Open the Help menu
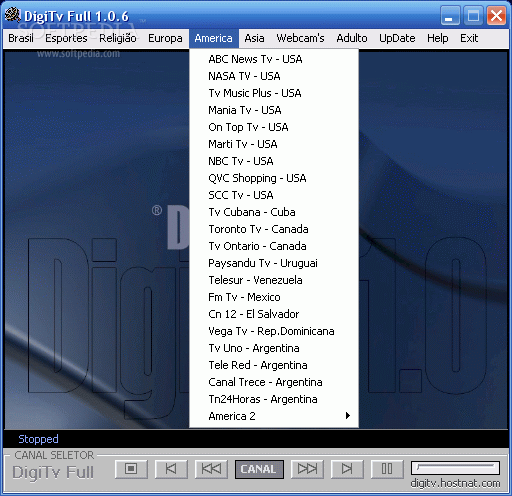Viewport: 512px width, 496px height. pos(438,38)
